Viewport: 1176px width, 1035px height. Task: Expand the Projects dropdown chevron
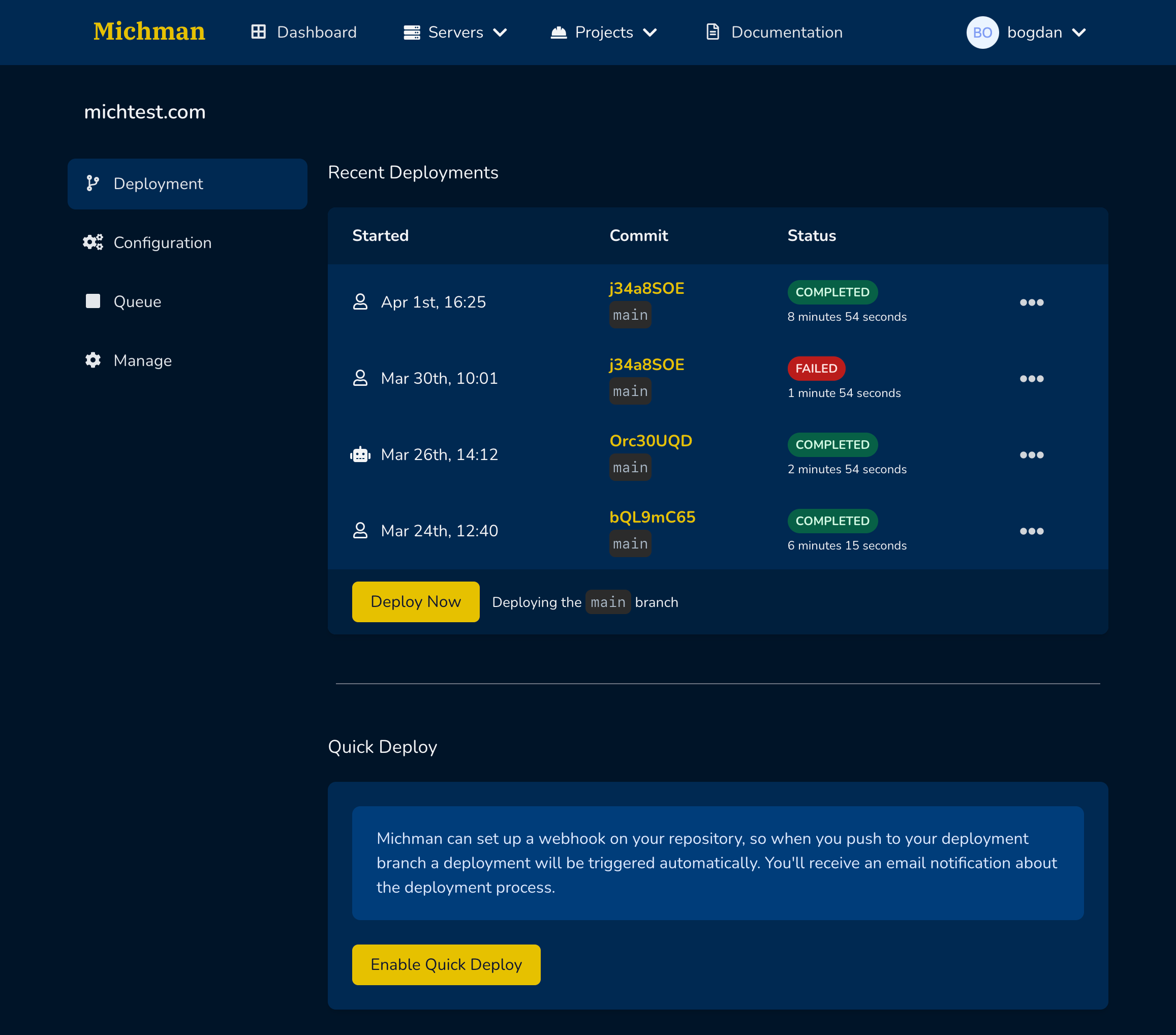[x=649, y=32]
